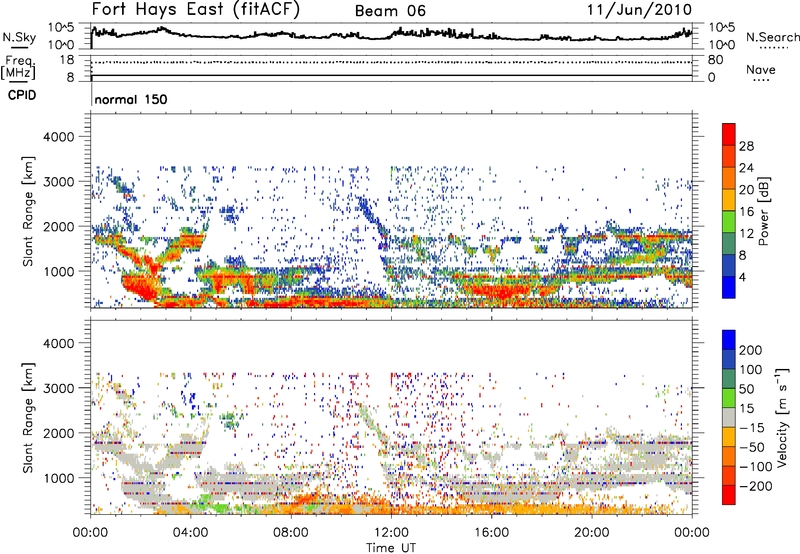Click the "80" Nave axis tick
Image resolution: width=800 pixels, height=554 pixels.
715,60
